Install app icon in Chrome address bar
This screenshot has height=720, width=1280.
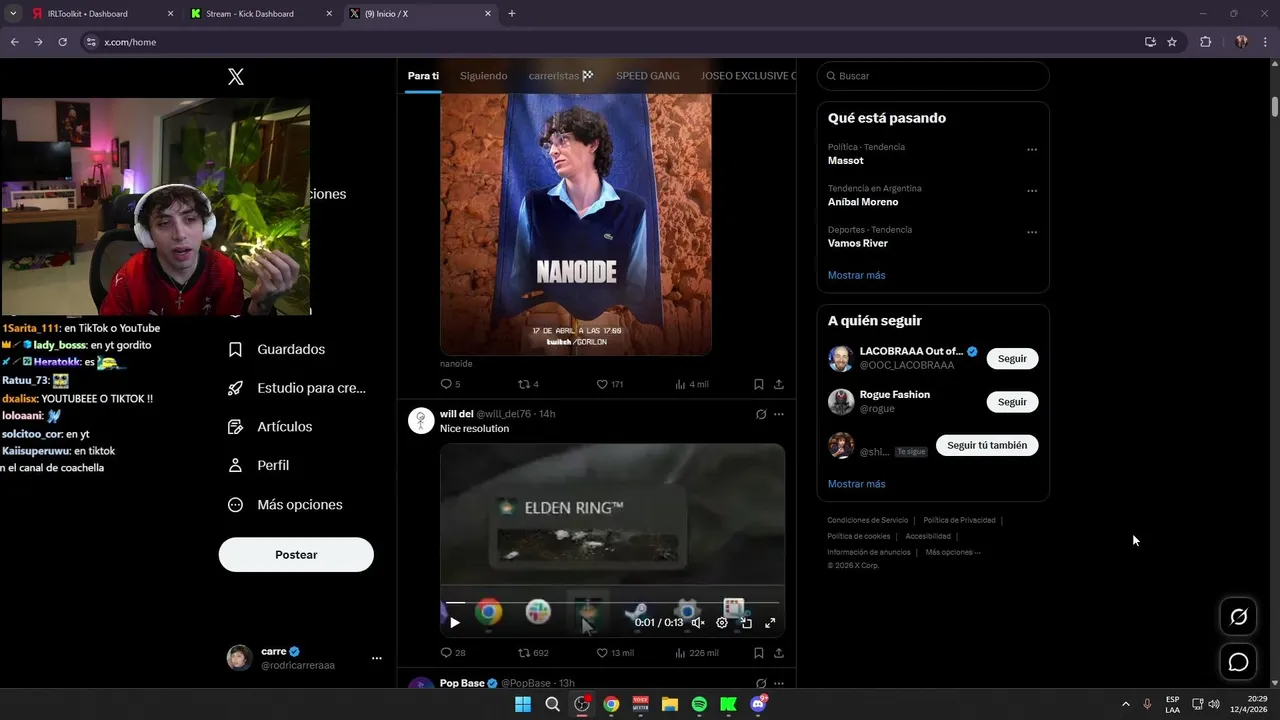pyautogui.click(x=1150, y=42)
